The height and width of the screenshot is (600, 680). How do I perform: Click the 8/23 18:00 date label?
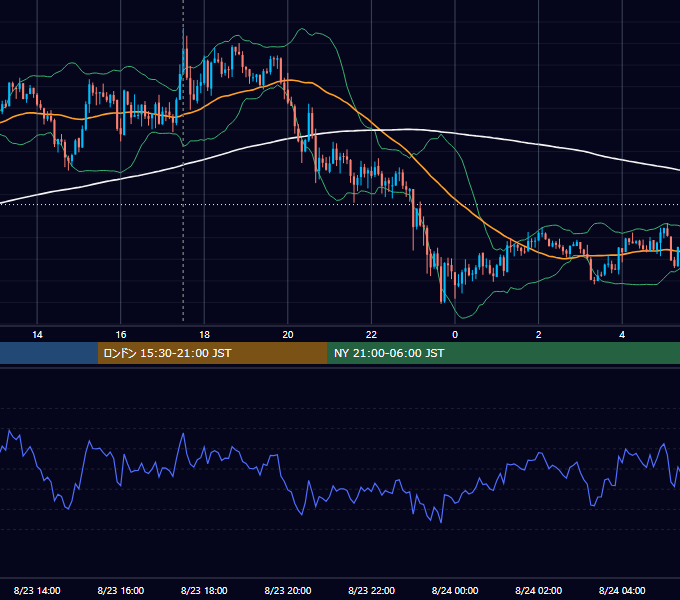(204, 590)
